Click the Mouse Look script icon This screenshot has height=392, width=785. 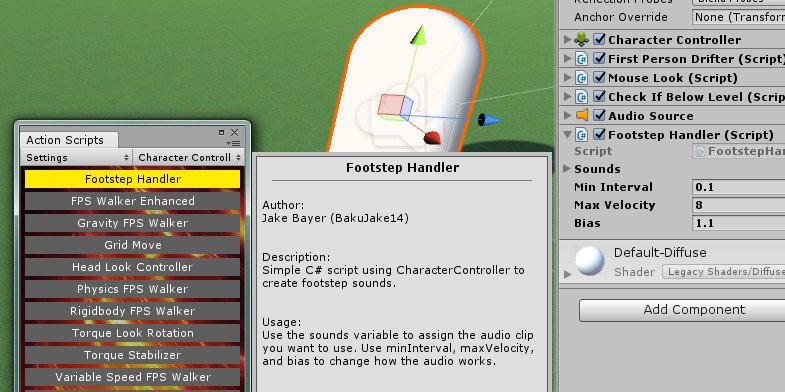[581, 78]
